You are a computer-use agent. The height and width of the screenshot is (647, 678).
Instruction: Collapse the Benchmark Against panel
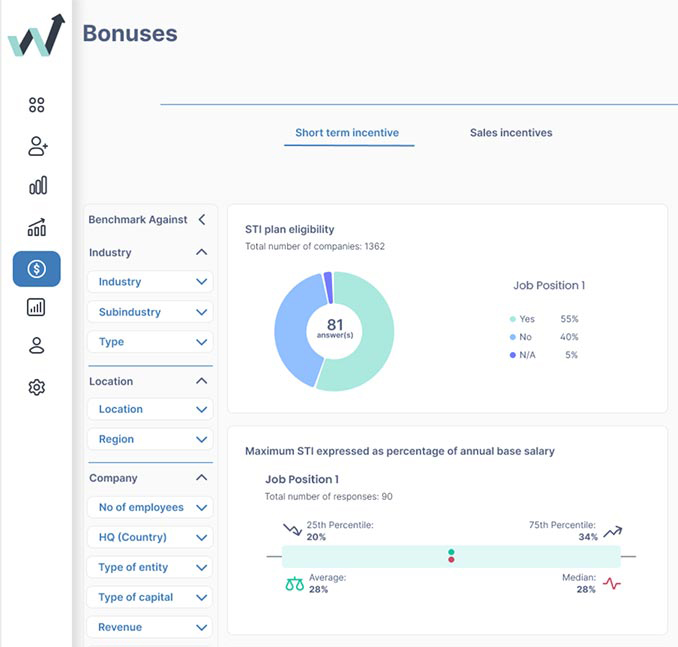(202, 220)
